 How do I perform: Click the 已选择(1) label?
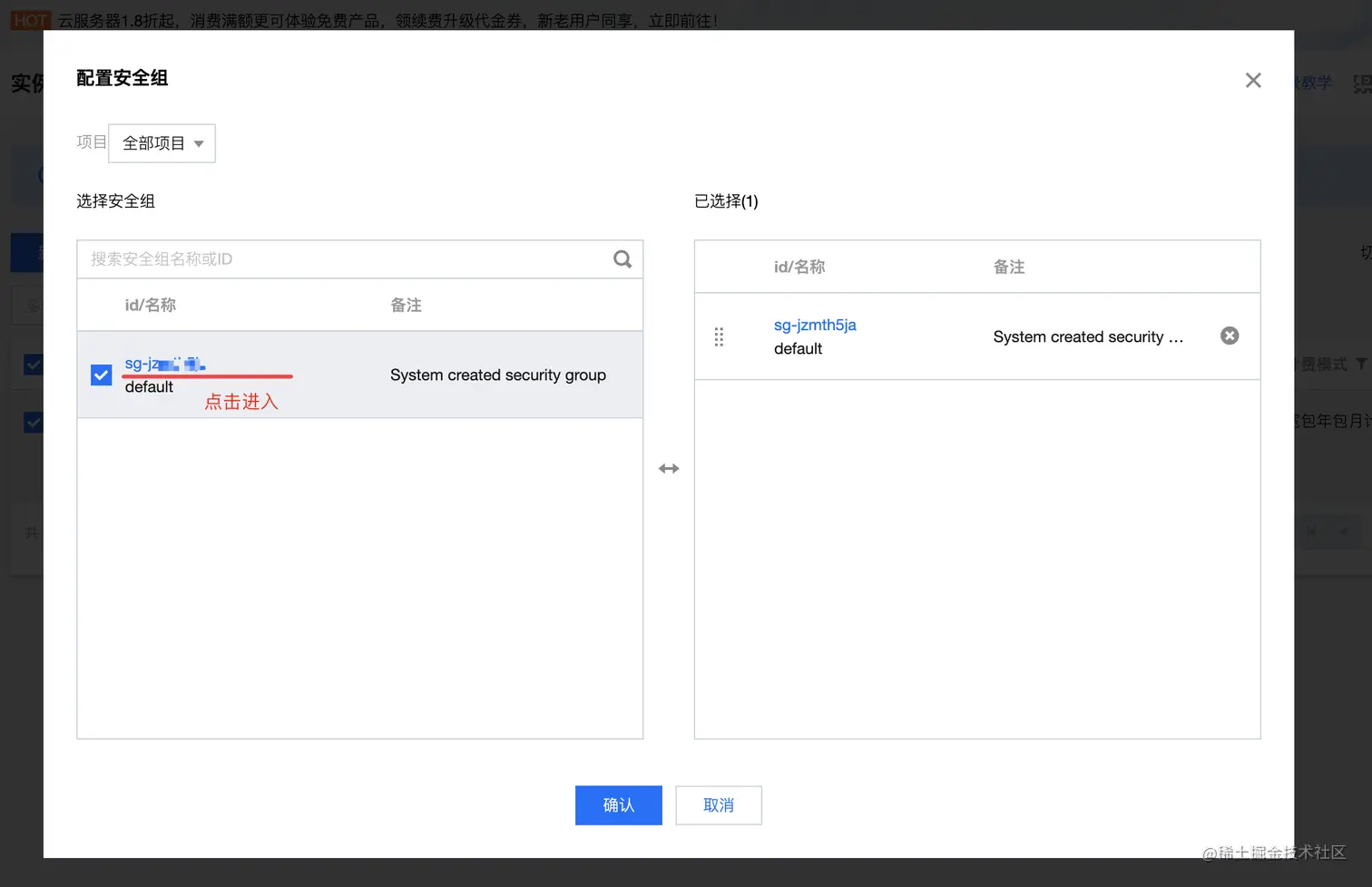726,201
